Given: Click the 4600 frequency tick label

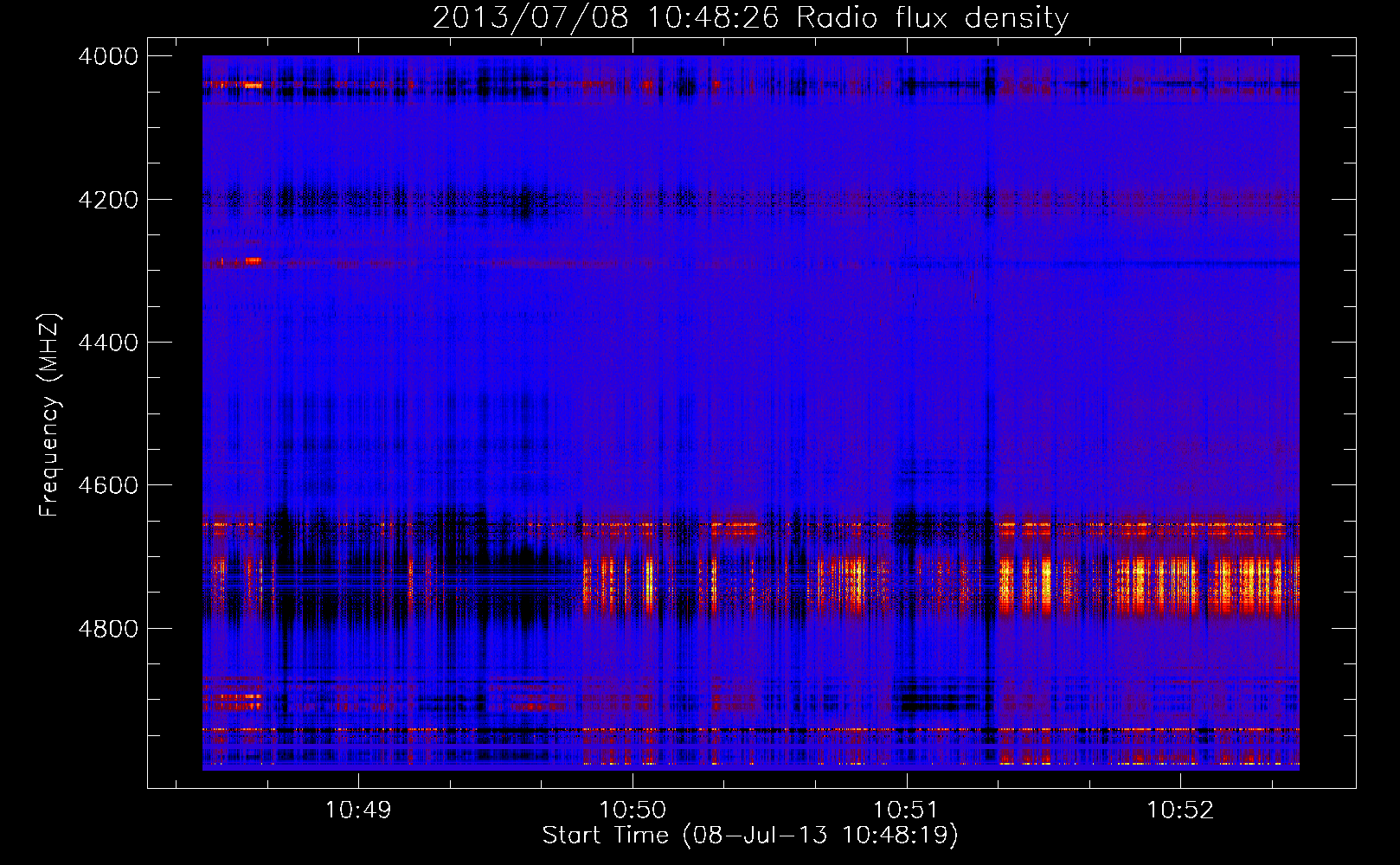Looking at the screenshot, I should tap(108, 485).
